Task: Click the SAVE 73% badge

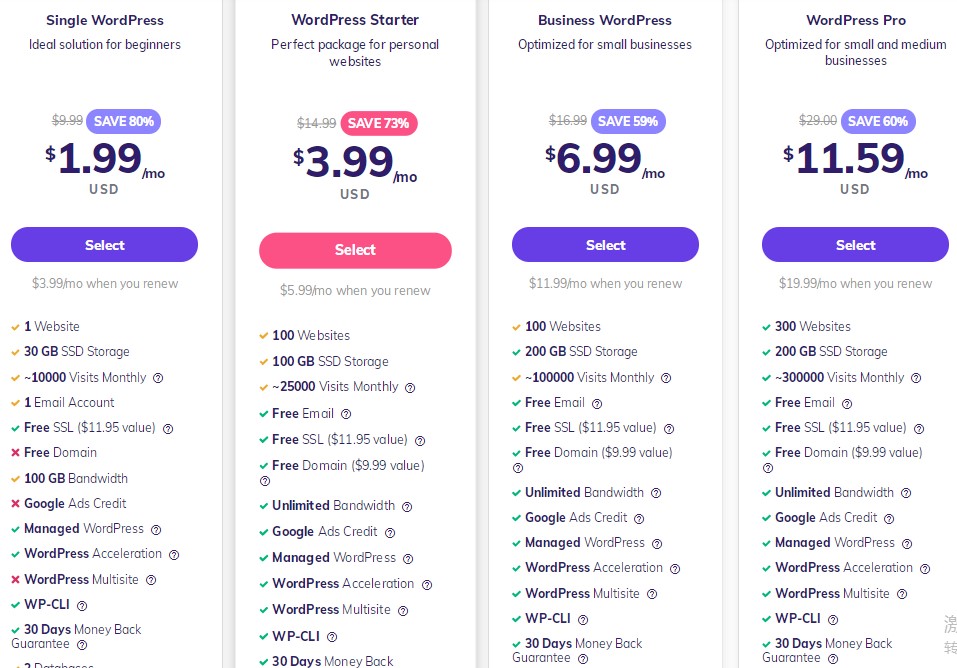Action: pyautogui.click(x=379, y=123)
